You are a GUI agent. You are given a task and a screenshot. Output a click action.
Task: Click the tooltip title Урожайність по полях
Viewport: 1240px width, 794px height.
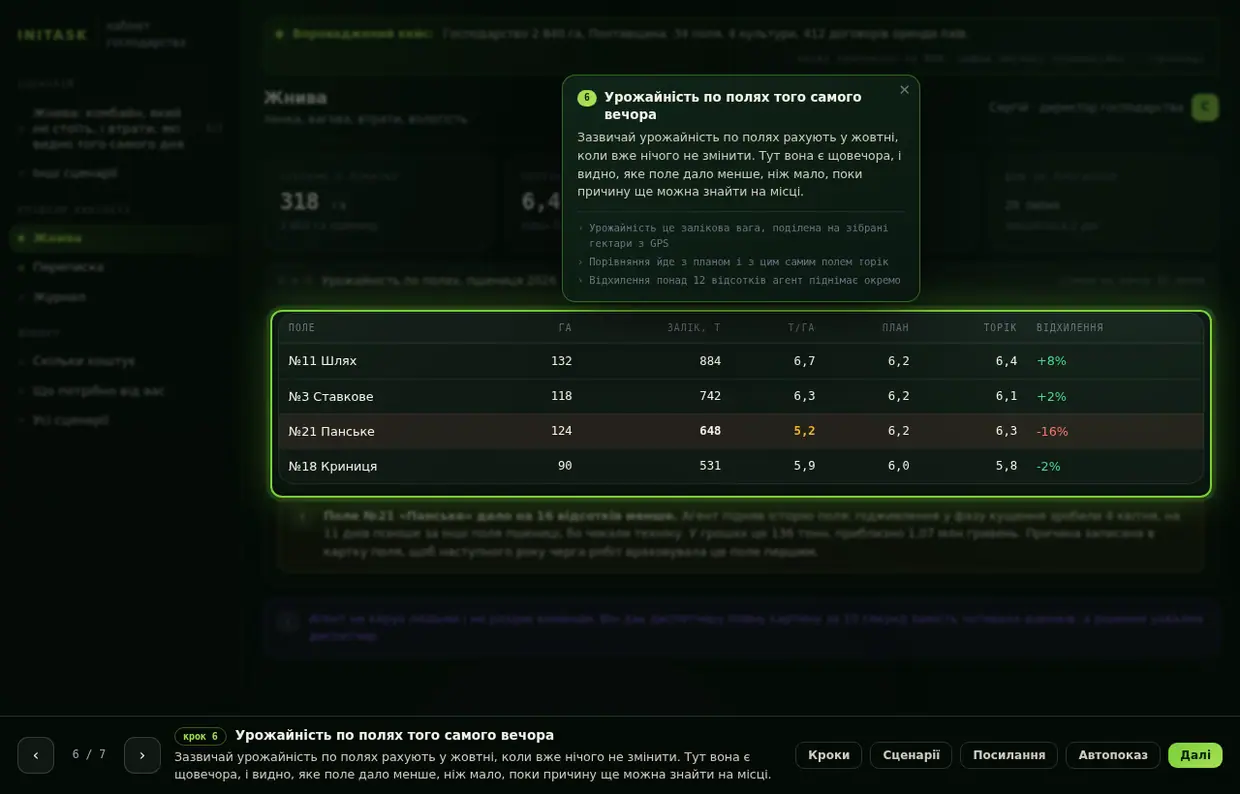click(732, 106)
